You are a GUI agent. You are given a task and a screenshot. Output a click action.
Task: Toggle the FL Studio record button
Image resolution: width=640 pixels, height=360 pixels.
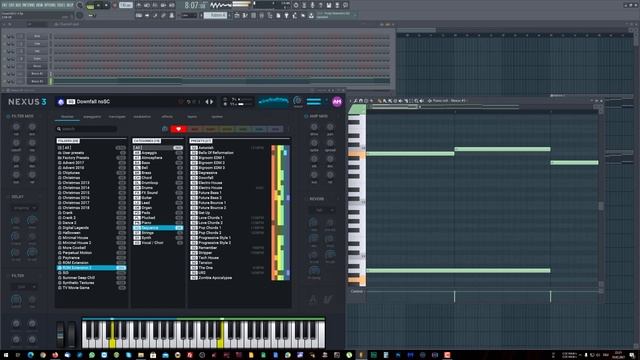[x=115, y=5]
